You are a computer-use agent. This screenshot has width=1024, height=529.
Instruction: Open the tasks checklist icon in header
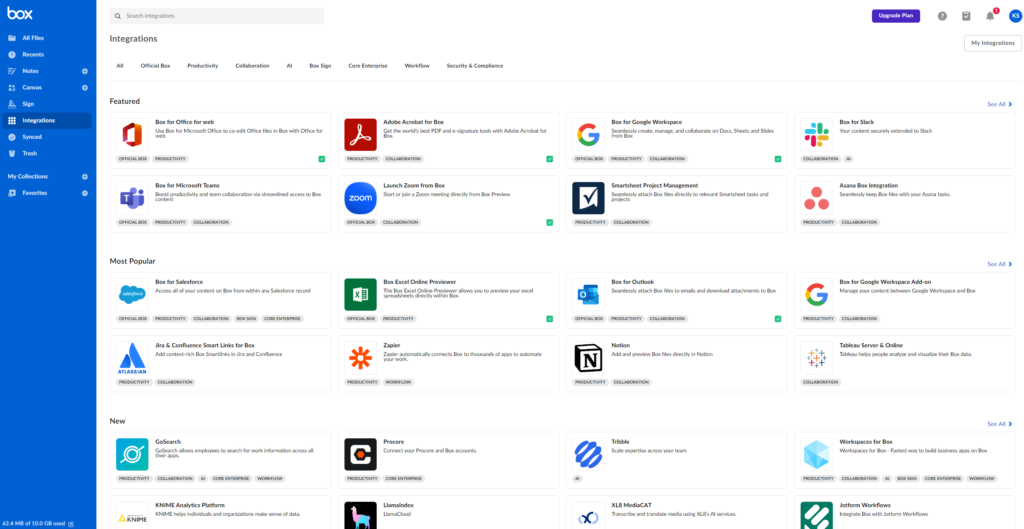click(966, 16)
